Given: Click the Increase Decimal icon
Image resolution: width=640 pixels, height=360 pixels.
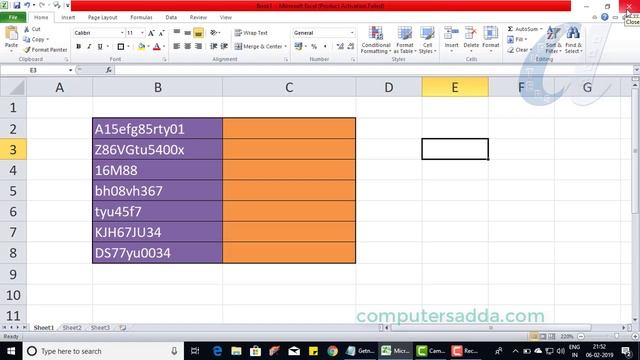Looking at the screenshot, I should (340, 47).
